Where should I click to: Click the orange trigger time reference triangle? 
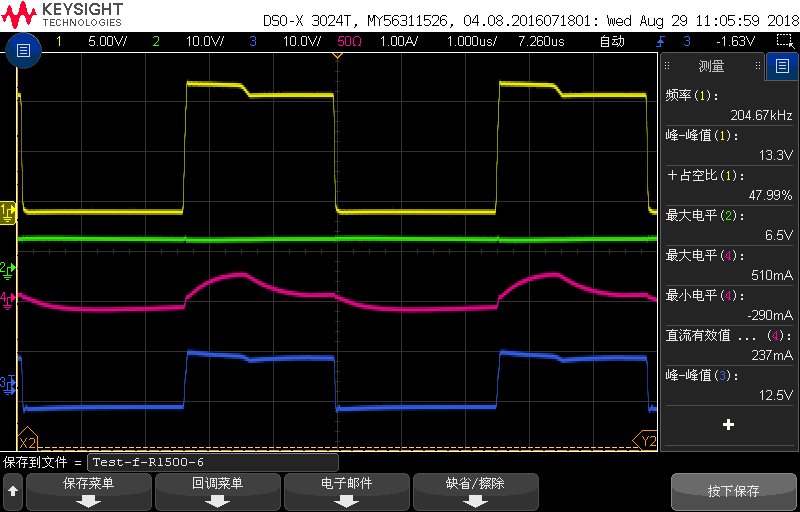click(x=337, y=55)
